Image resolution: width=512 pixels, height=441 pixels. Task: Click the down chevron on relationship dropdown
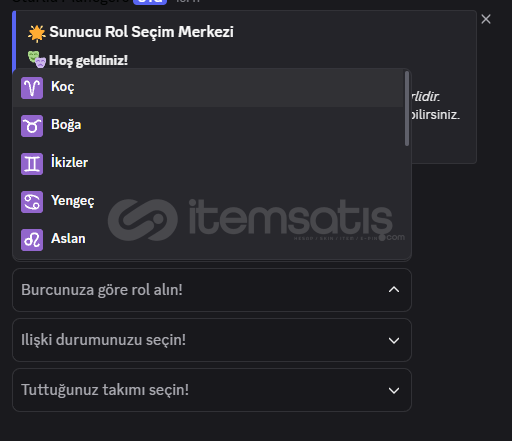click(394, 340)
